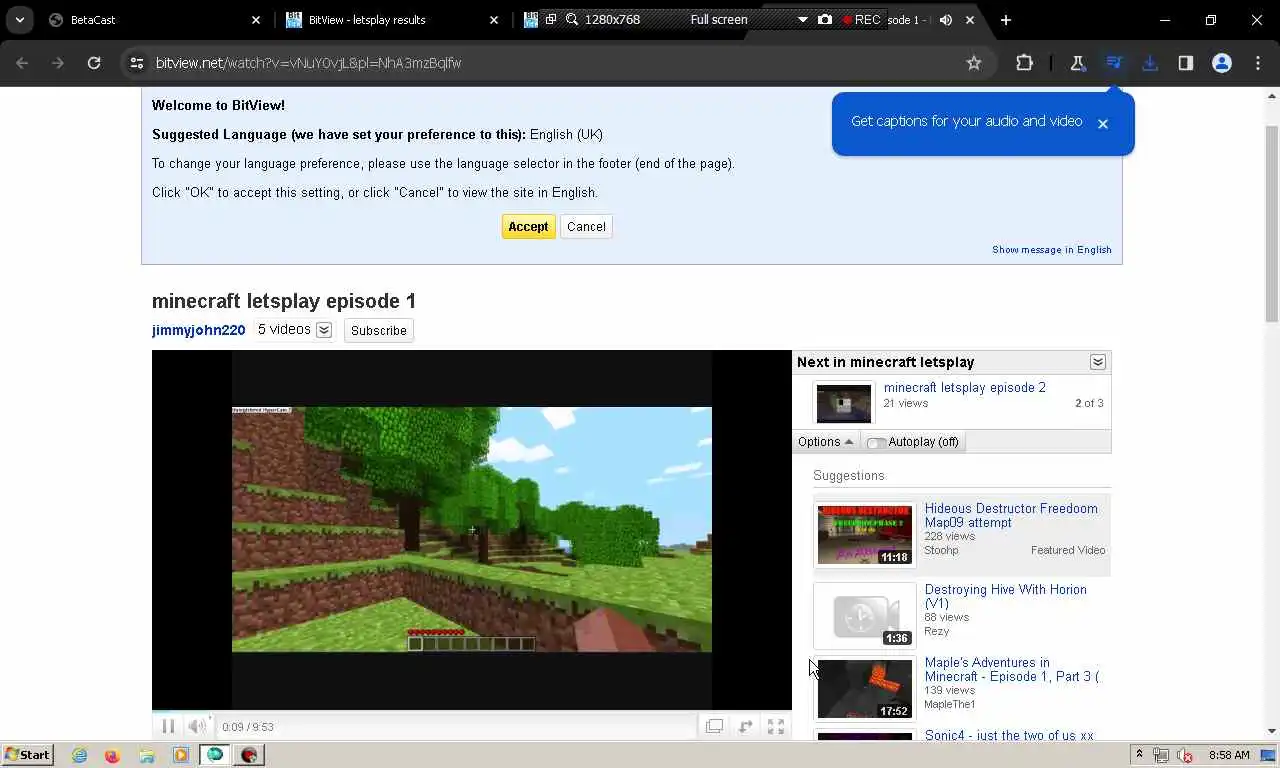Expand the 5 videos dropdown
The height and width of the screenshot is (768, 1280).
324,330
